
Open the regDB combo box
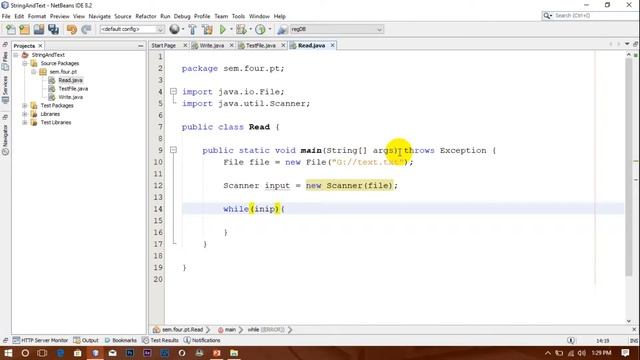point(336,29)
